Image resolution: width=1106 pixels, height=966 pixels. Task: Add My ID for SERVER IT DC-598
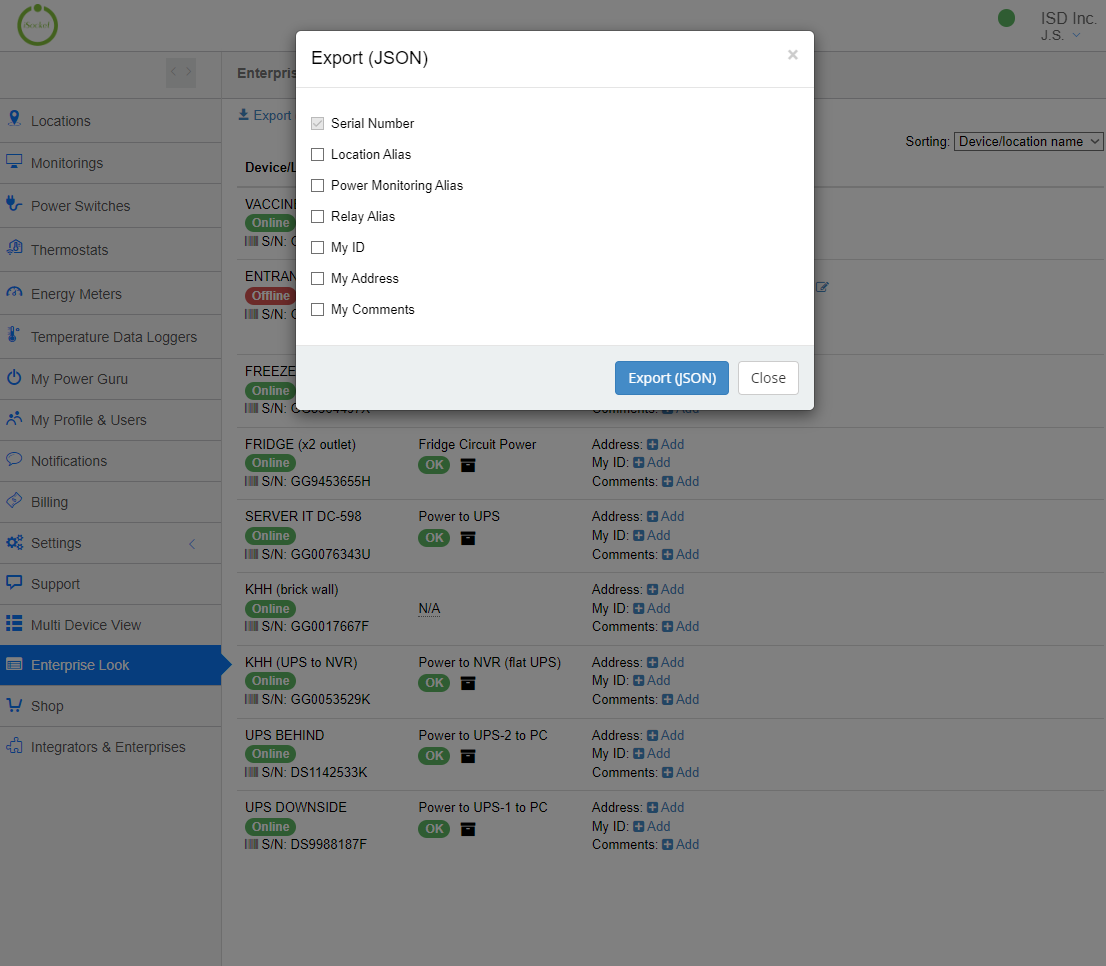click(x=652, y=535)
